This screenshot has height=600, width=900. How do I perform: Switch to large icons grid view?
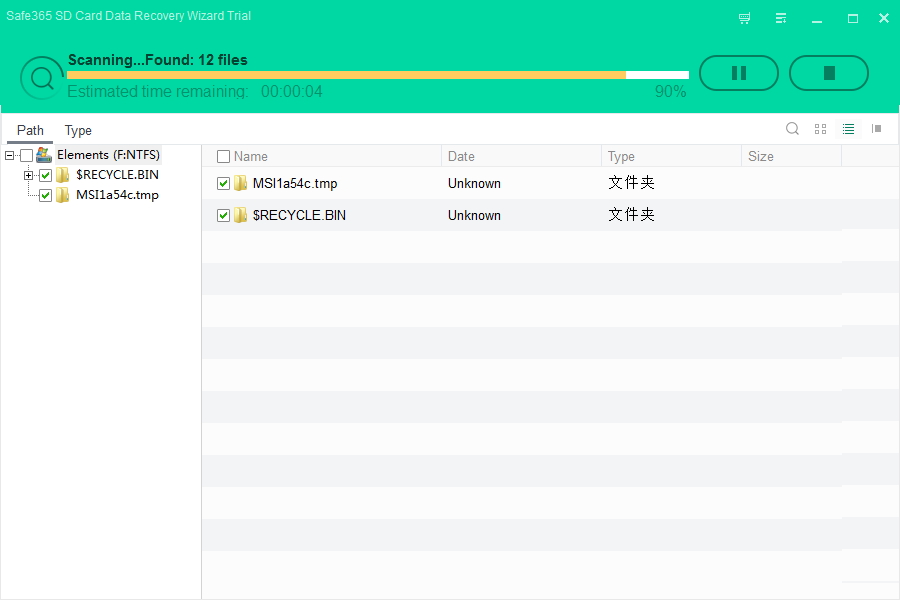820,129
